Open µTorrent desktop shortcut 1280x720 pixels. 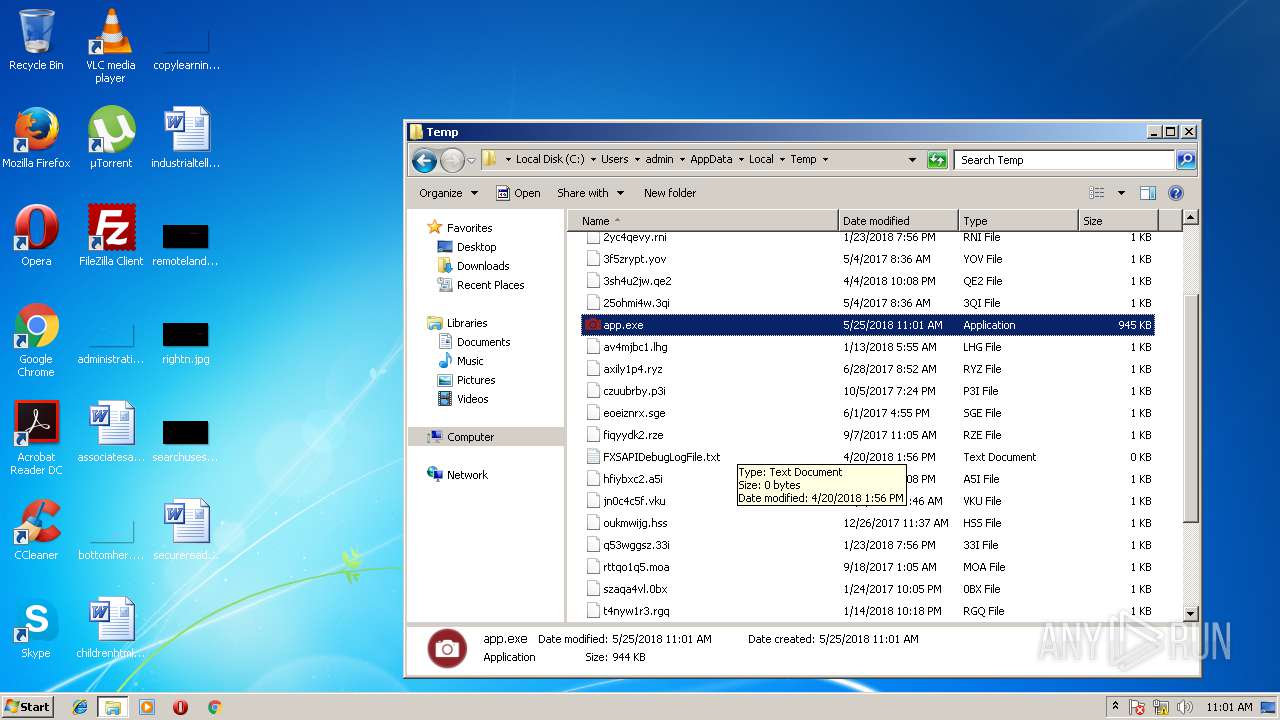pos(110,138)
